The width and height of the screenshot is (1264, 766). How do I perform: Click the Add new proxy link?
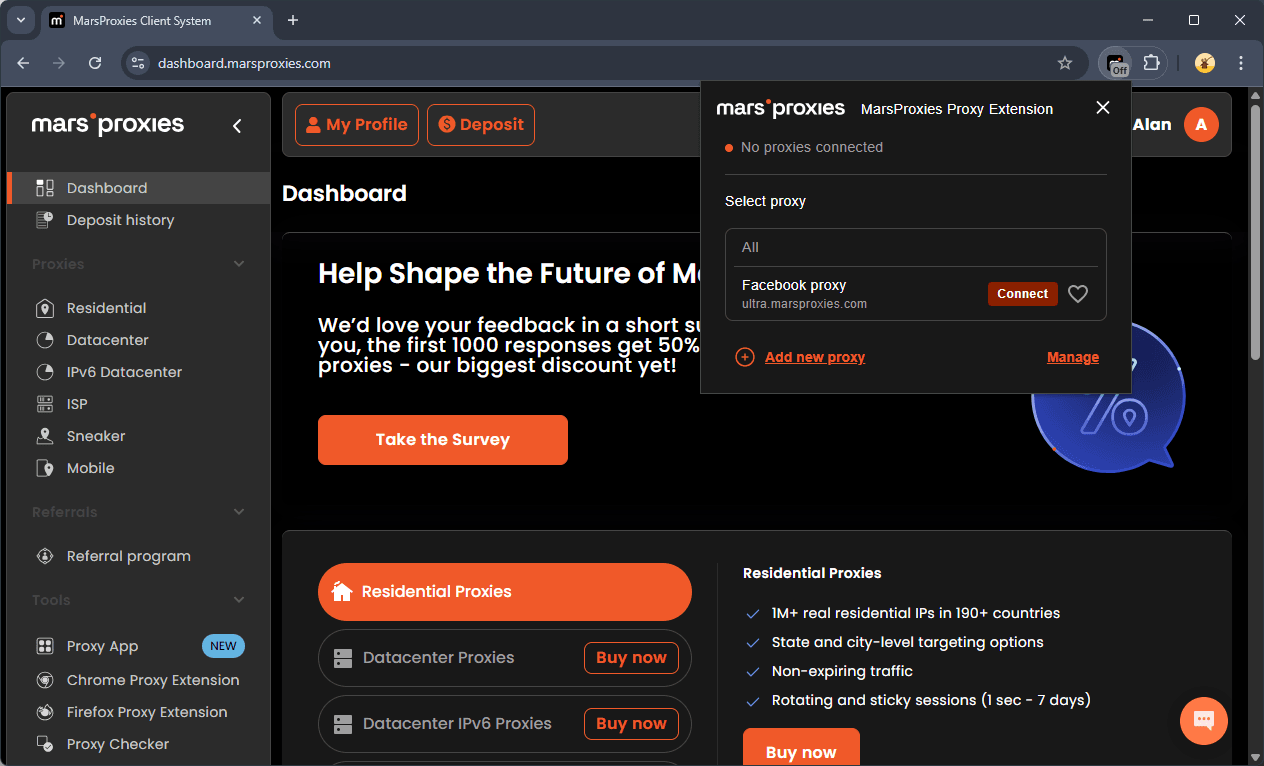click(x=814, y=357)
